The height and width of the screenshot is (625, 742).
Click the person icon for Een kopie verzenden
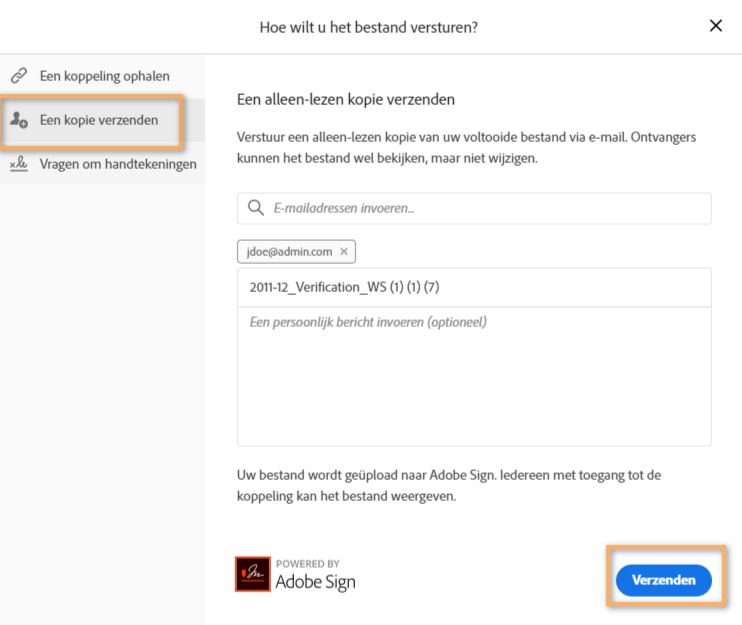click(x=18, y=120)
